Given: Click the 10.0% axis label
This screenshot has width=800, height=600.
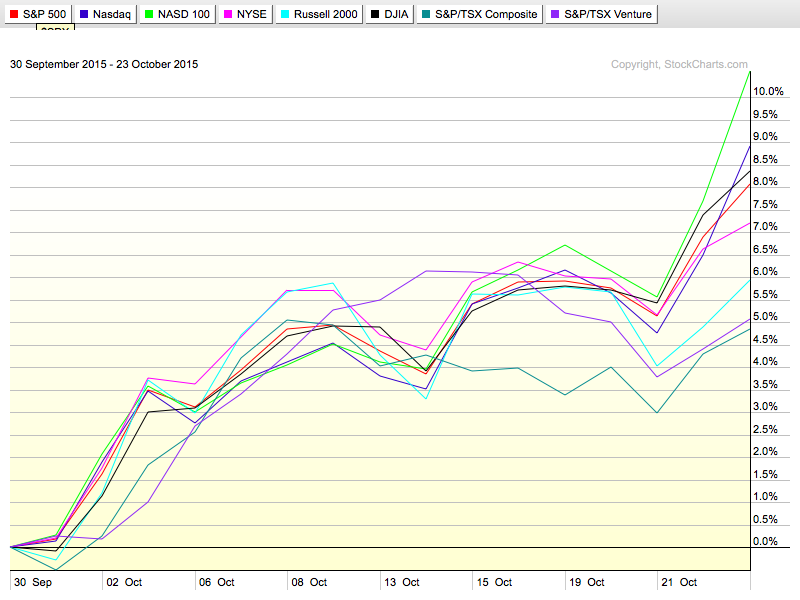Looking at the screenshot, I should (x=768, y=91).
